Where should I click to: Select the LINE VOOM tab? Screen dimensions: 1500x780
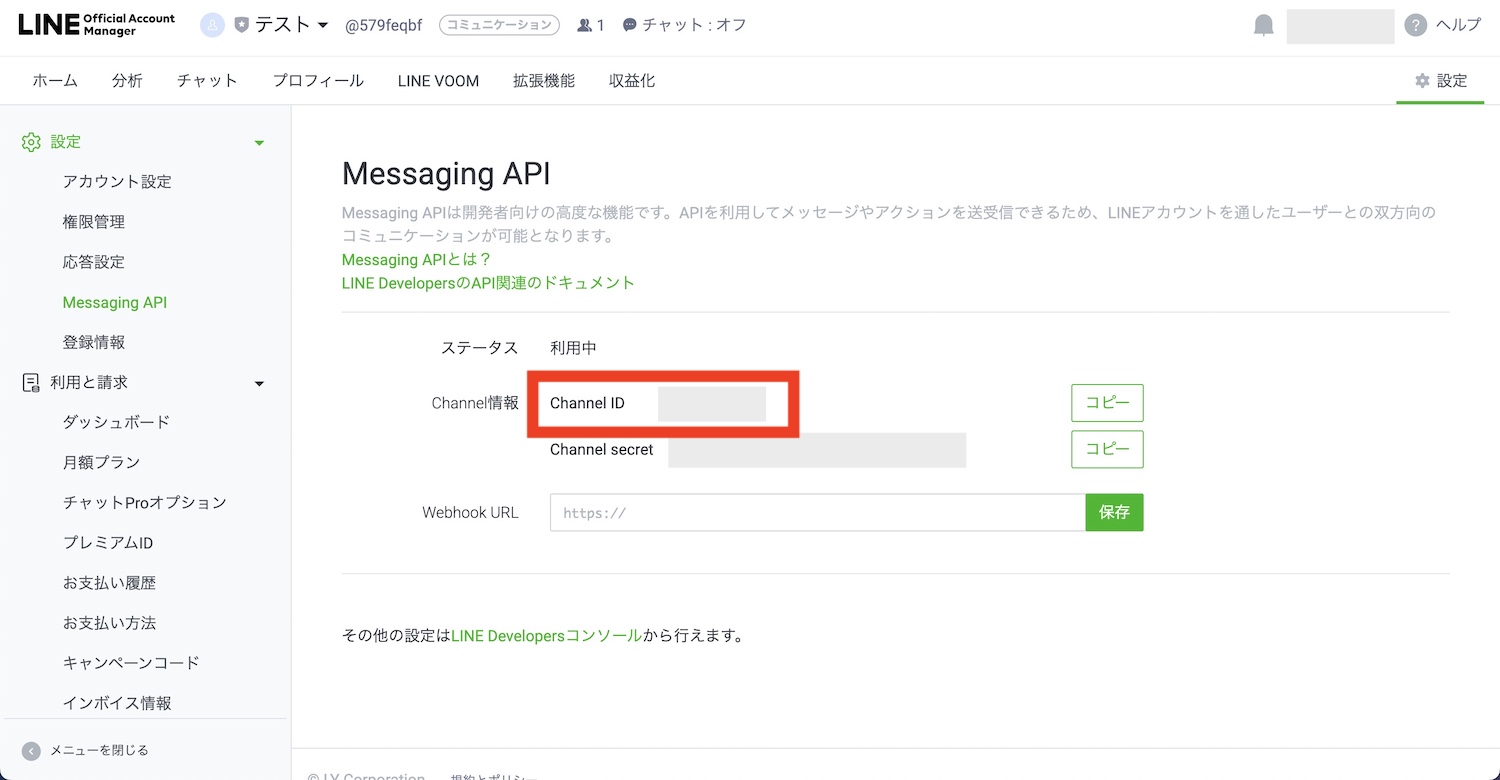(x=438, y=81)
